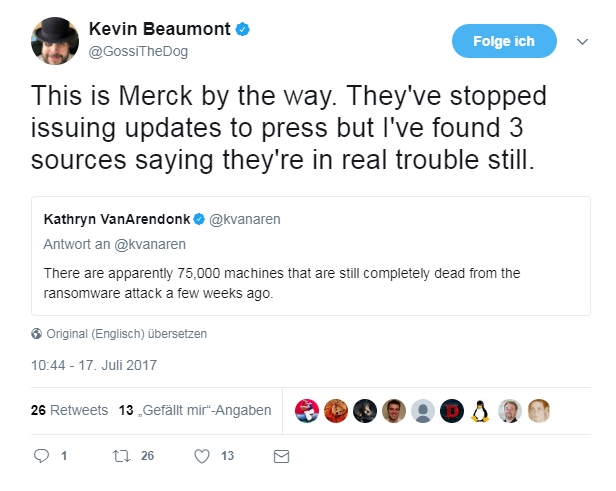
Task: Click the red letter D avatar
Action: 453,410
